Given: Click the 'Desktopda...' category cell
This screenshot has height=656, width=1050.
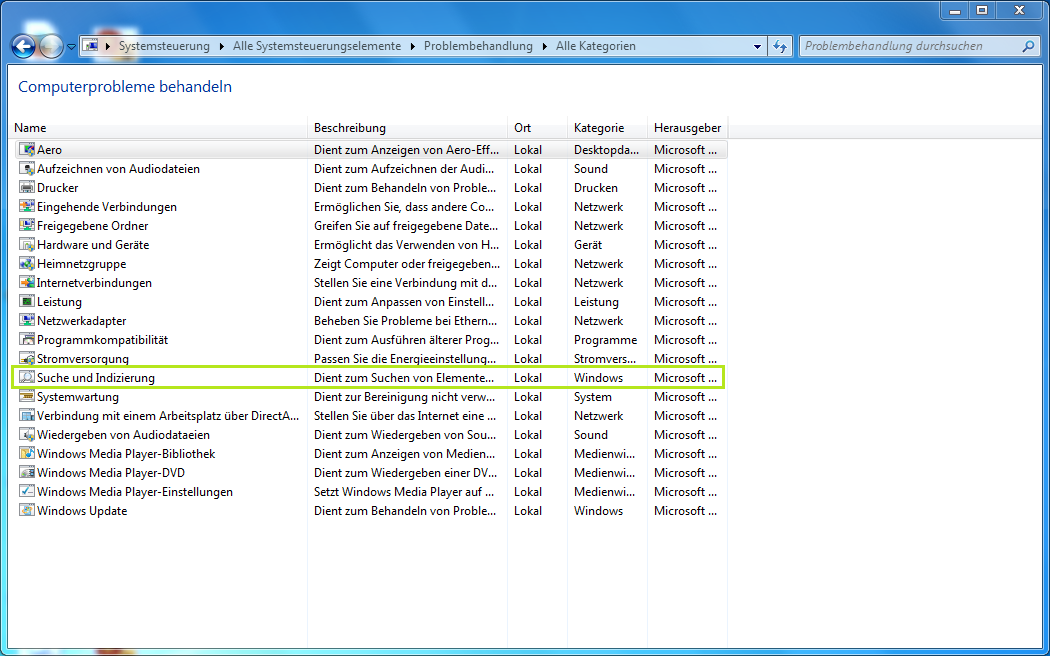Looking at the screenshot, I should point(606,150).
